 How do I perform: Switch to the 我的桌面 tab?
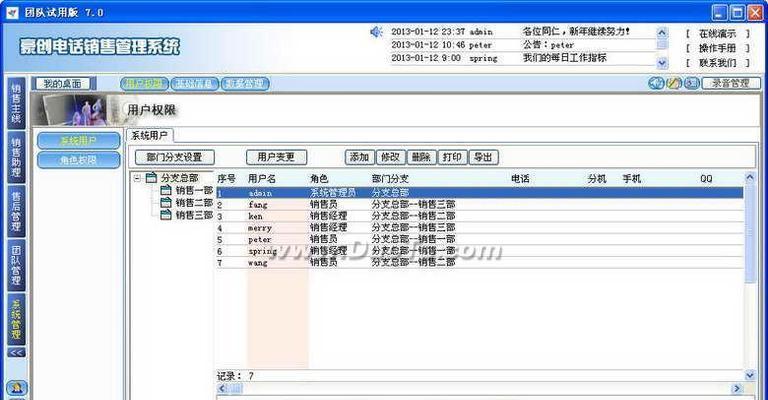pyautogui.click(x=63, y=84)
